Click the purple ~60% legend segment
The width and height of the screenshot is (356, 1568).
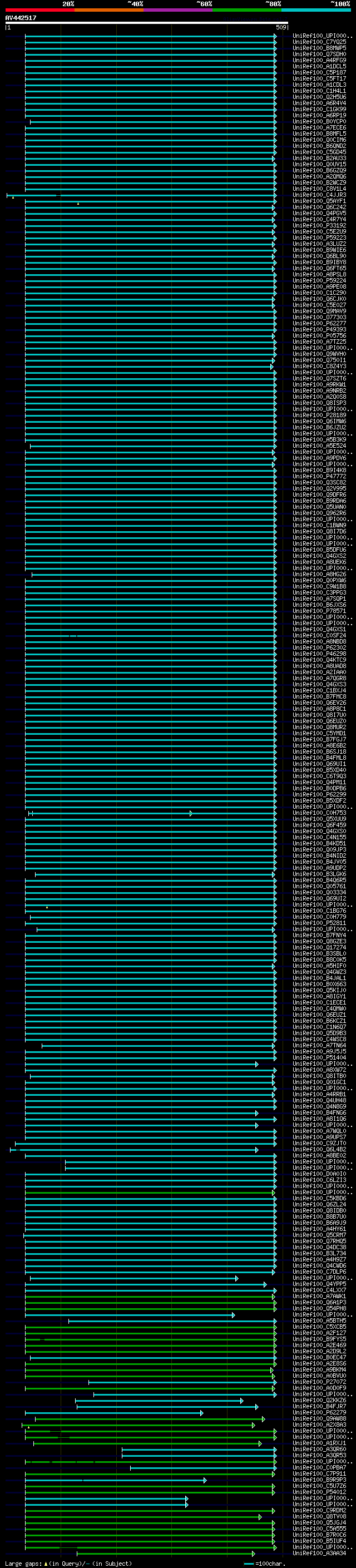coord(179,10)
